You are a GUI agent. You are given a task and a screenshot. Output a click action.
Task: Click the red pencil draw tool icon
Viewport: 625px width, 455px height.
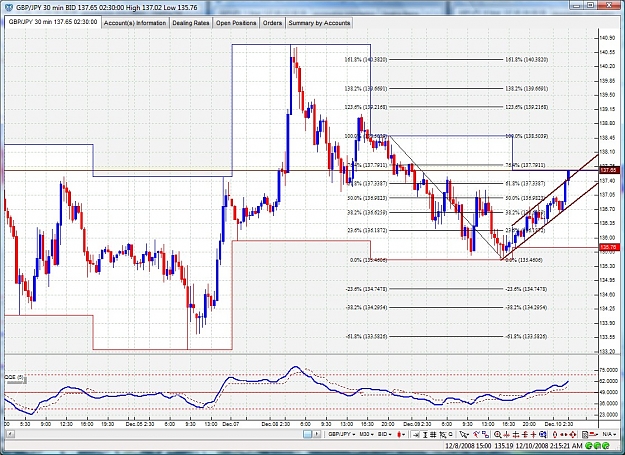coord(476,434)
